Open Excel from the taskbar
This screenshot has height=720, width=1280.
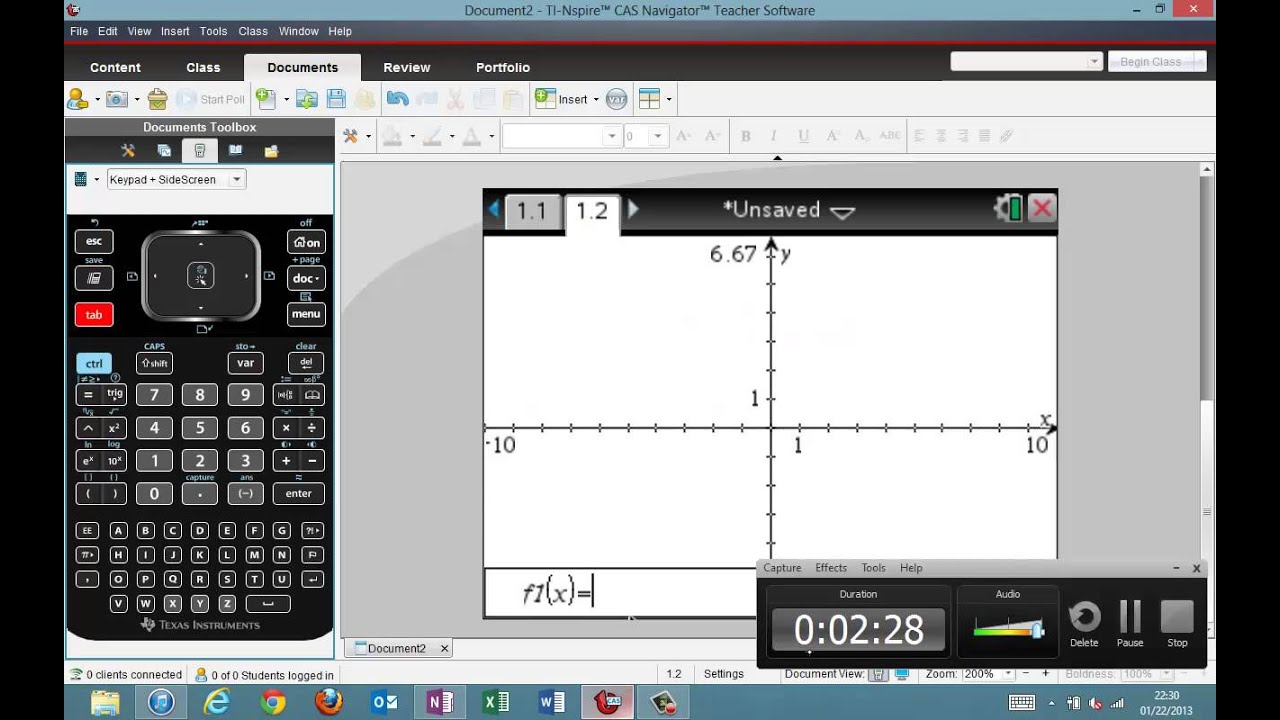point(496,703)
